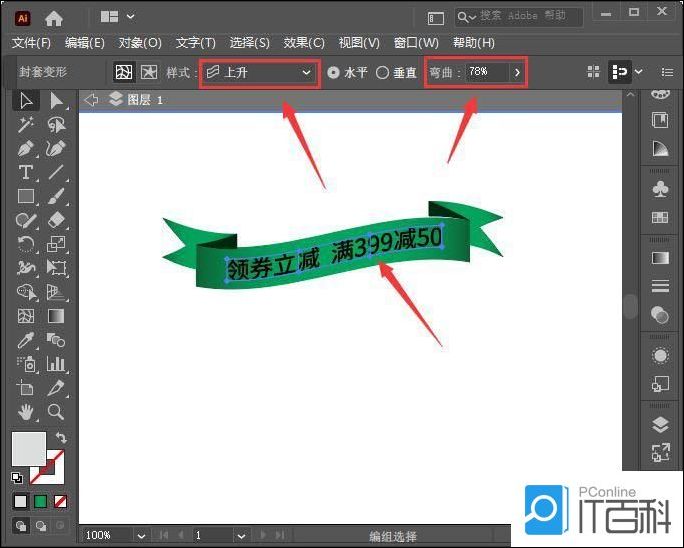The image size is (684, 548).
Task: Select the Direct Selection tool
Action: 56,101
